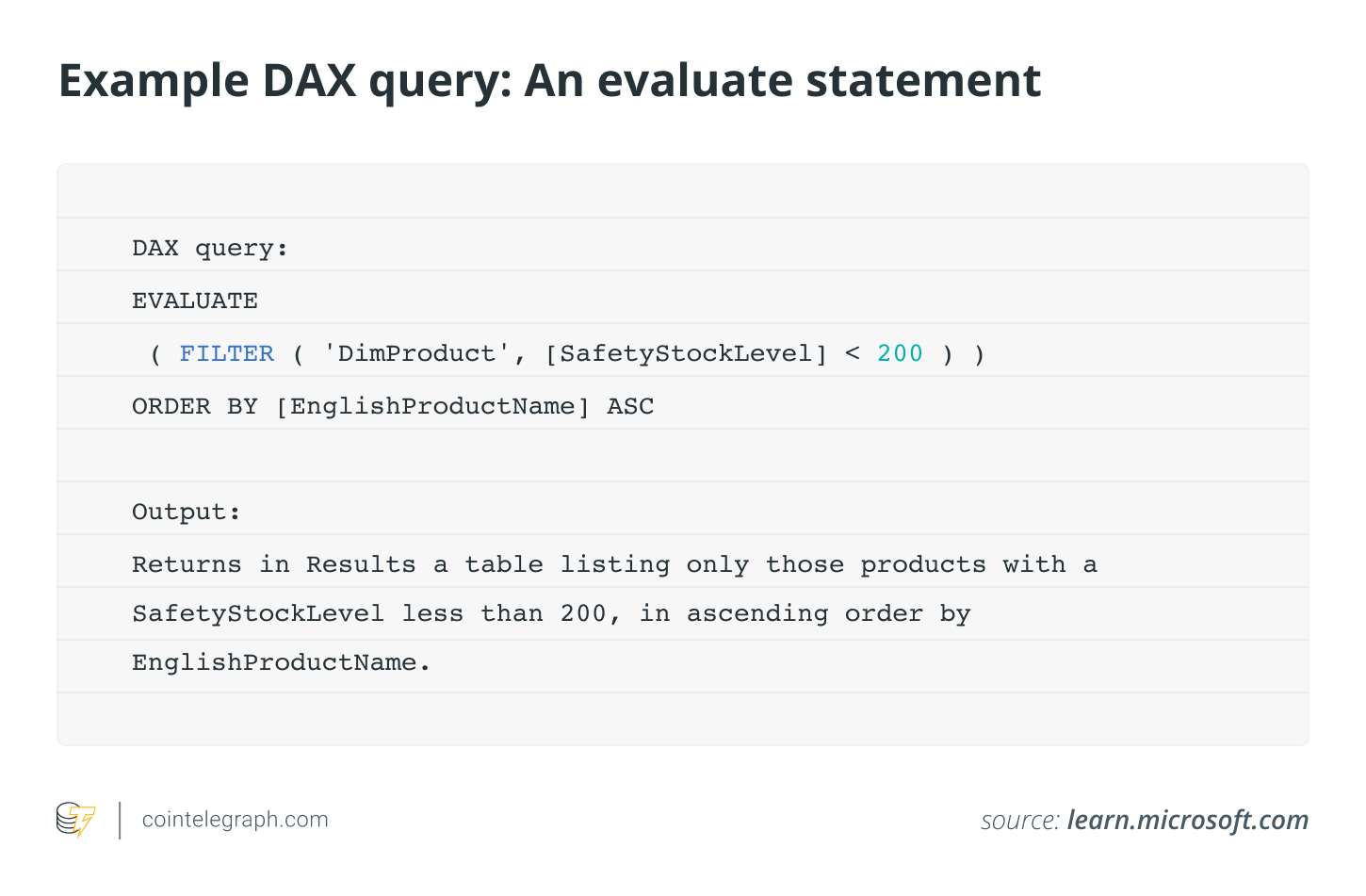
Task: Open the cointelegraph.com link
Action: 235,820
